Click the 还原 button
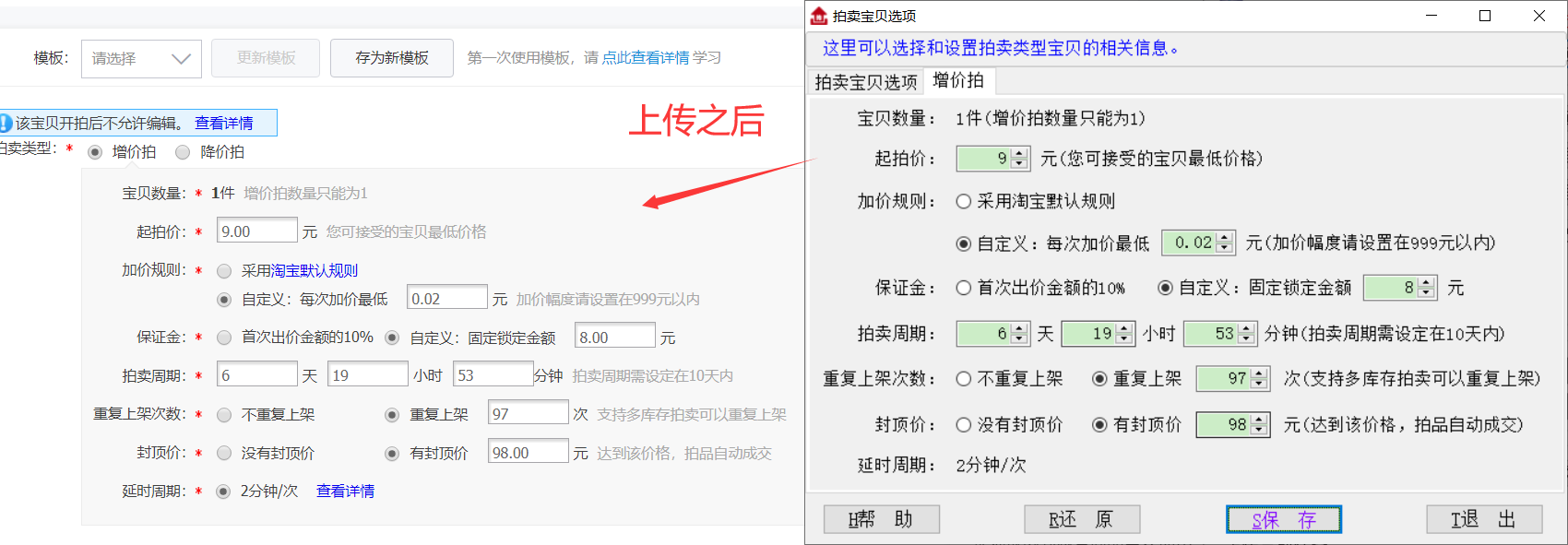 pos(1082,519)
